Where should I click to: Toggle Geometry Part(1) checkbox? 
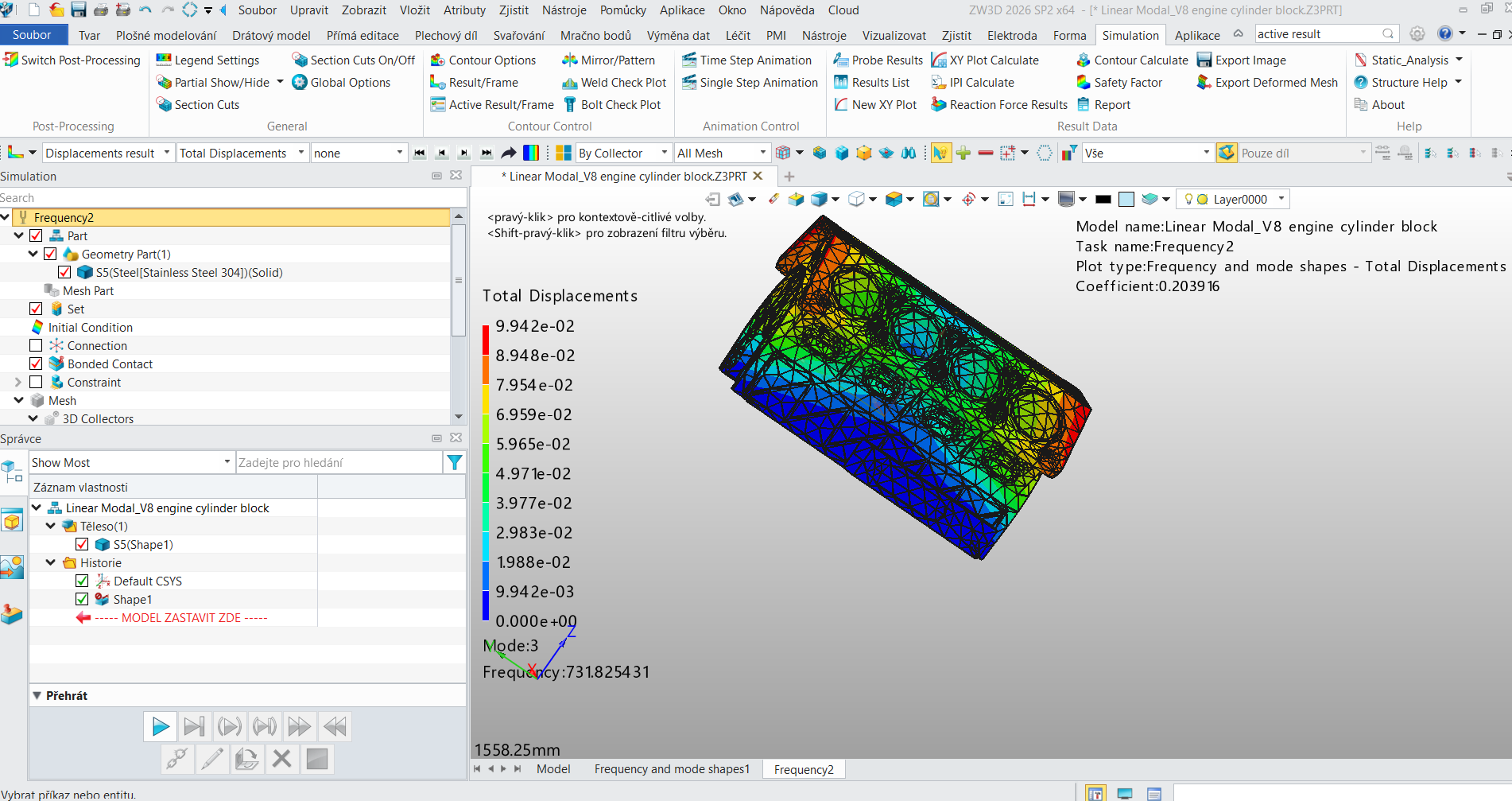[x=50, y=254]
